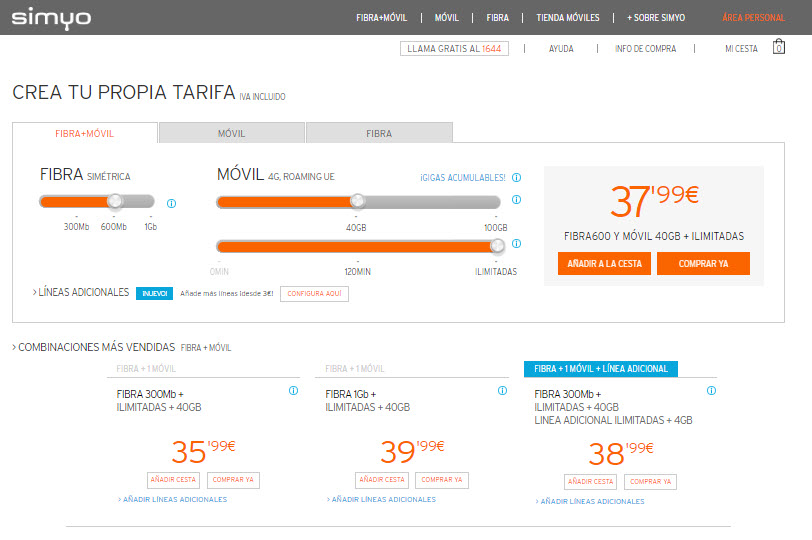The image size is (812, 540).
Task: Open FIBRA+MÓVIL in top navigation
Action: coord(382,18)
